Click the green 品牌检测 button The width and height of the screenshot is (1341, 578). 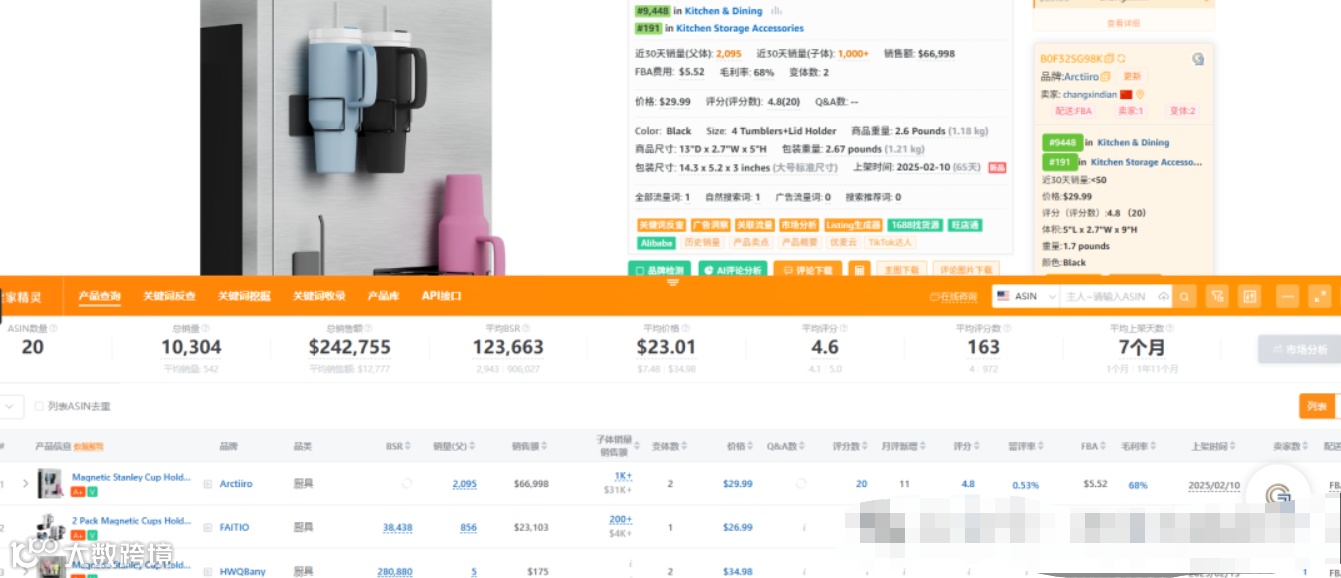[x=659, y=270]
